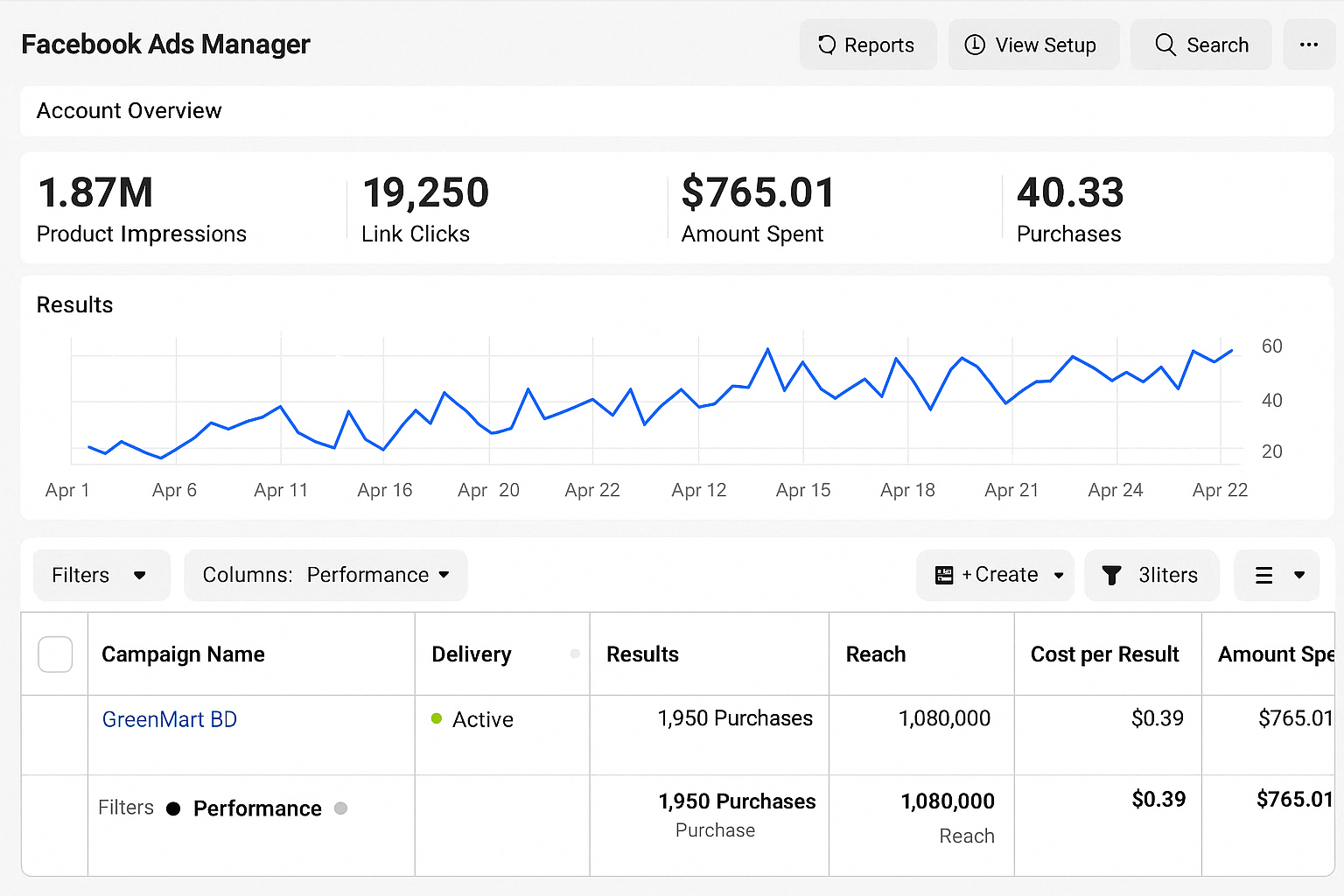This screenshot has height=896, width=1344.
Task: Click the black dot before Performance
Action: [173, 808]
